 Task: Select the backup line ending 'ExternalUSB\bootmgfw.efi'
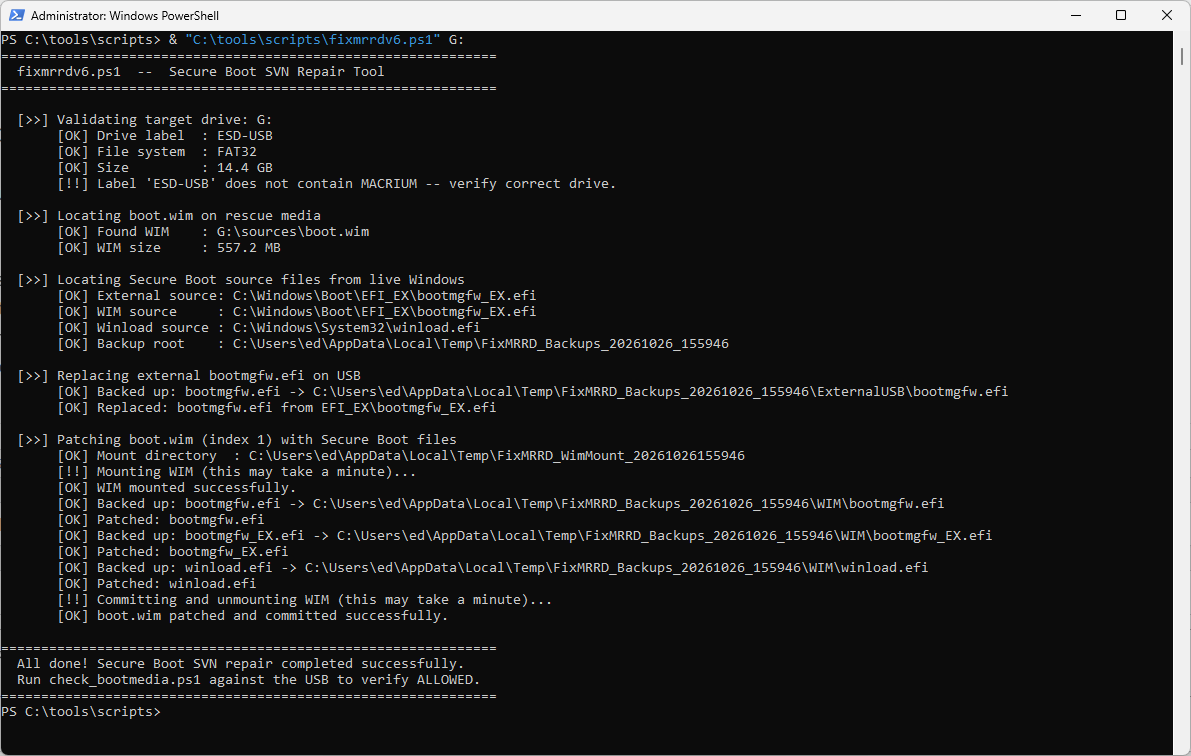coord(532,391)
